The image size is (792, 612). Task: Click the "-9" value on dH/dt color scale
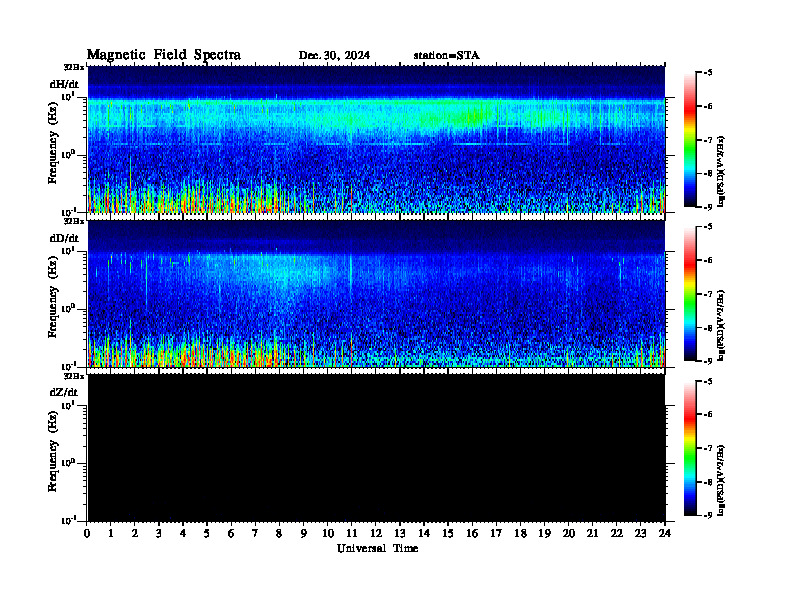[708, 207]
